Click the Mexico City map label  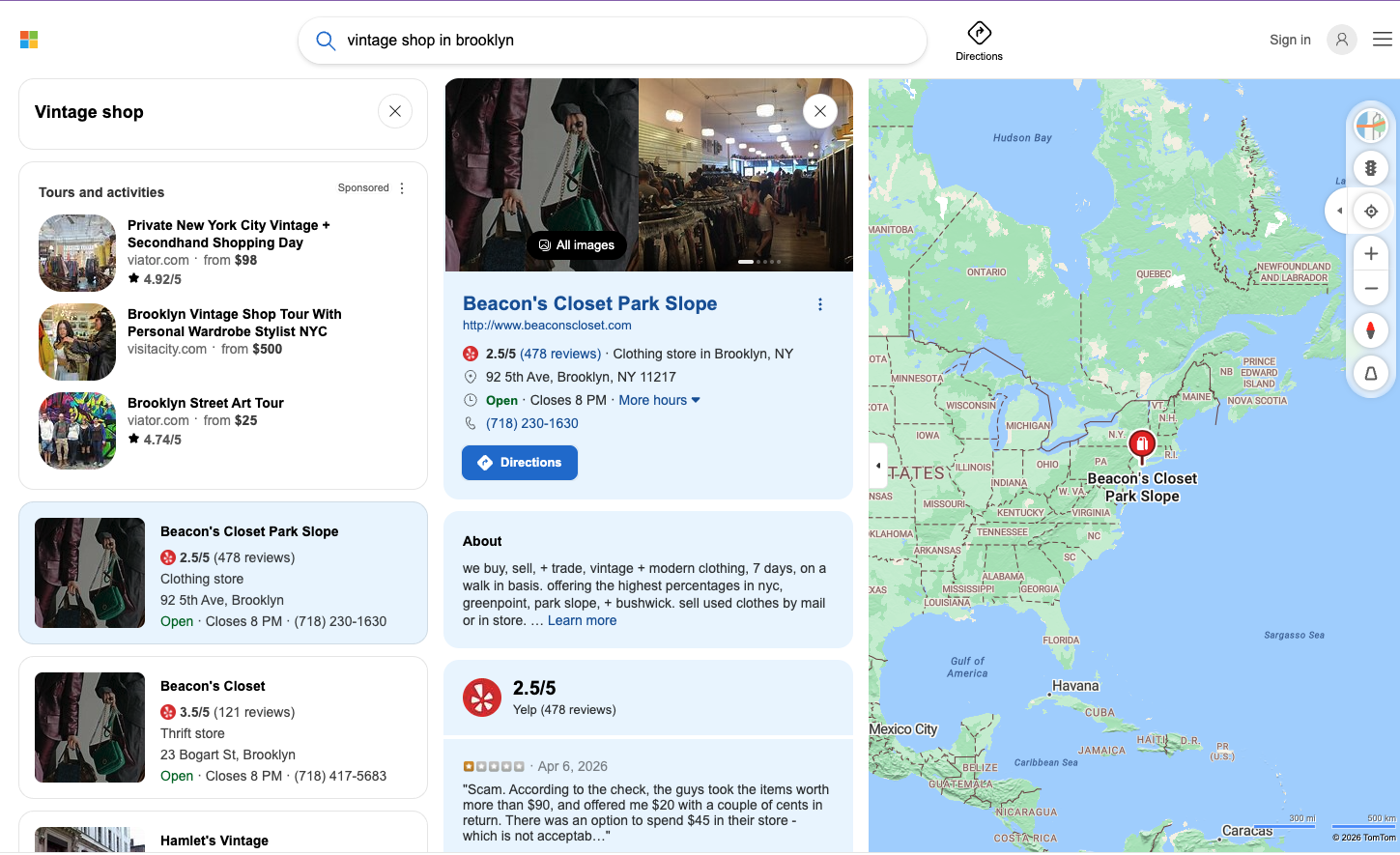(x=903, y=729)
